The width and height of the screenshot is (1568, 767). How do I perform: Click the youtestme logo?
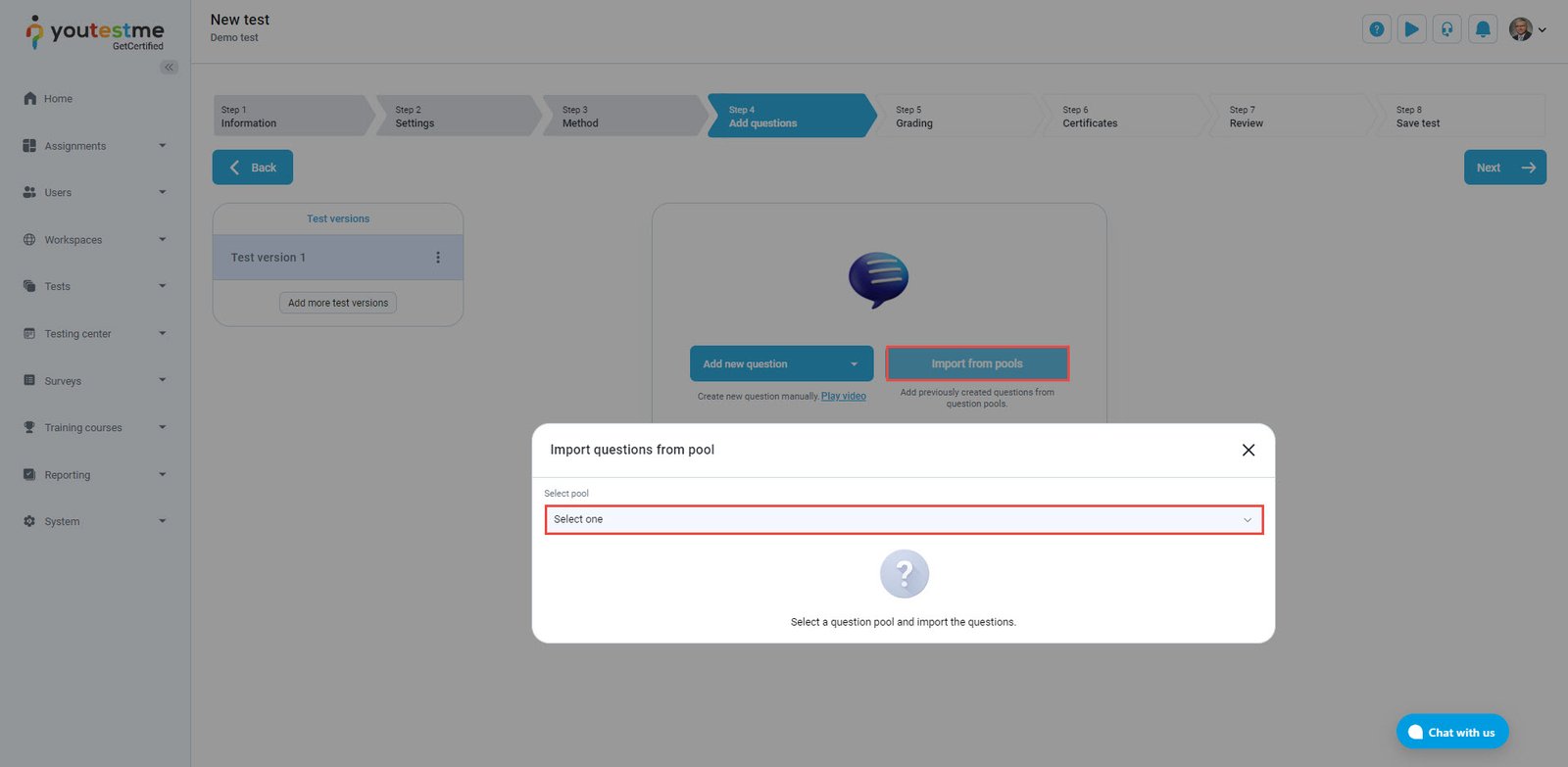pos(95,32)
